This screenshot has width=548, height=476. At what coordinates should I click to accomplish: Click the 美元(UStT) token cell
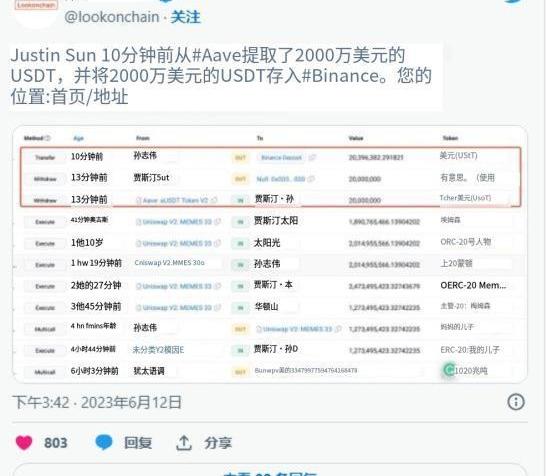[459, 155]
